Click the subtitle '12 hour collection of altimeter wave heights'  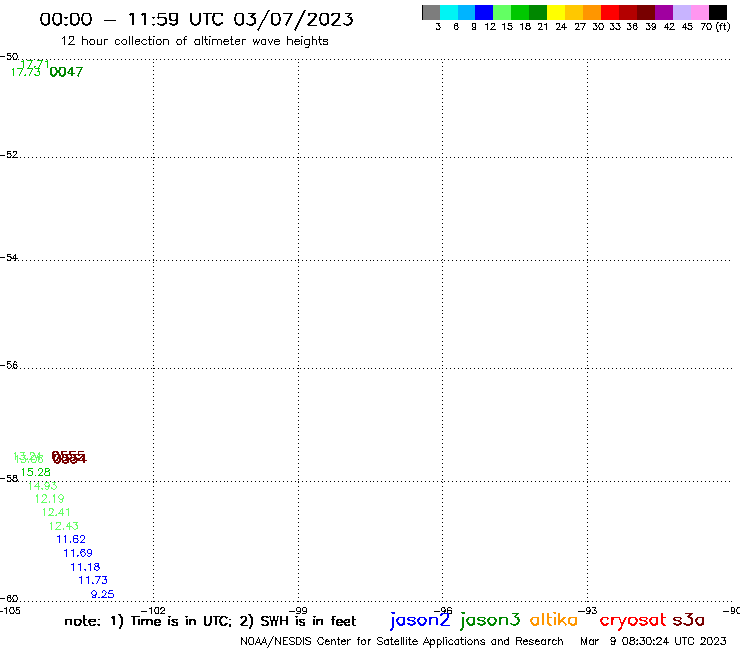click(x=194, y=41)
